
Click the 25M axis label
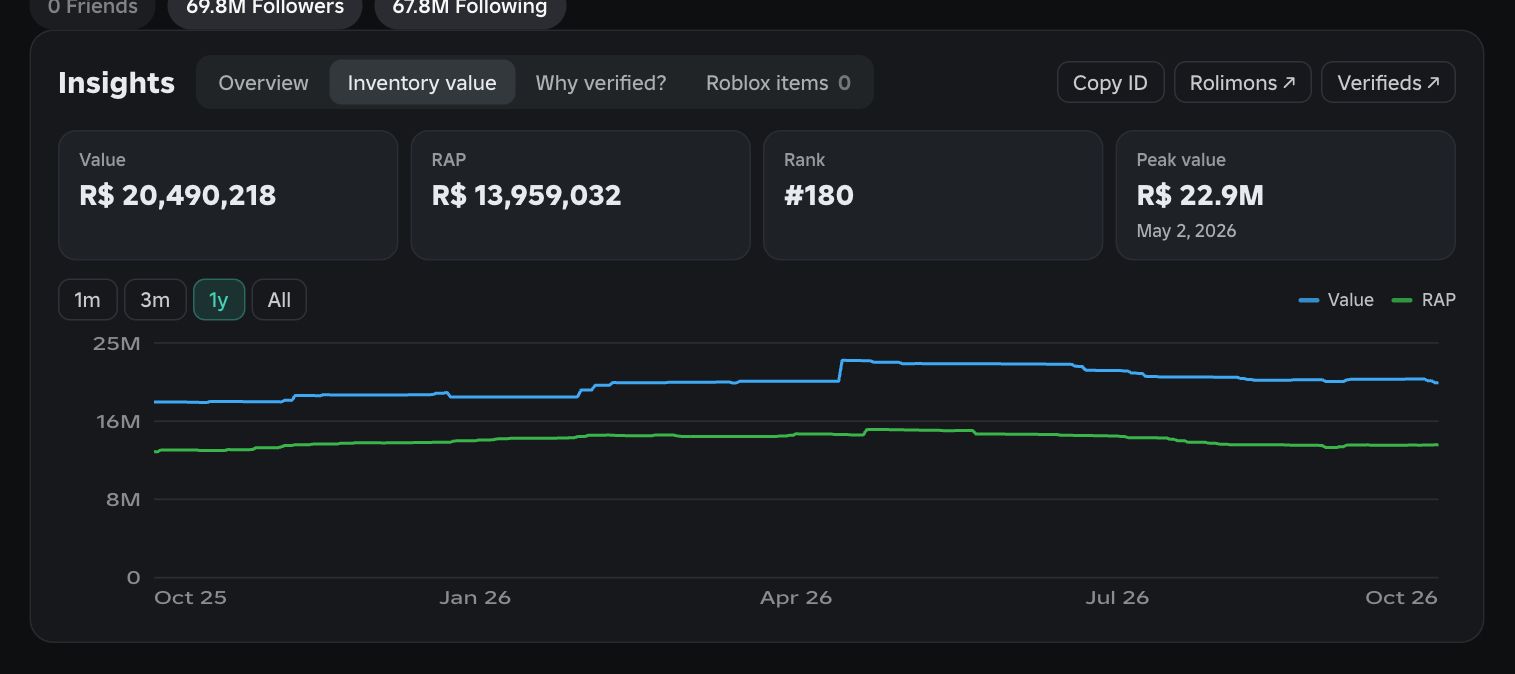tap(117, 343)
